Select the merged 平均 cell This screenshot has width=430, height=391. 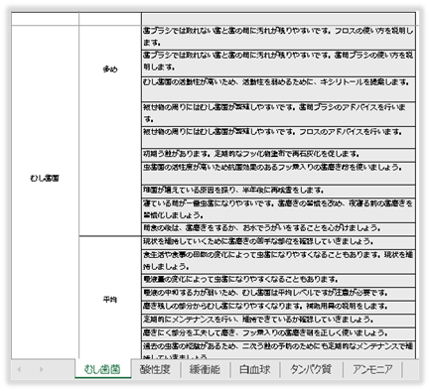(110, 297)
